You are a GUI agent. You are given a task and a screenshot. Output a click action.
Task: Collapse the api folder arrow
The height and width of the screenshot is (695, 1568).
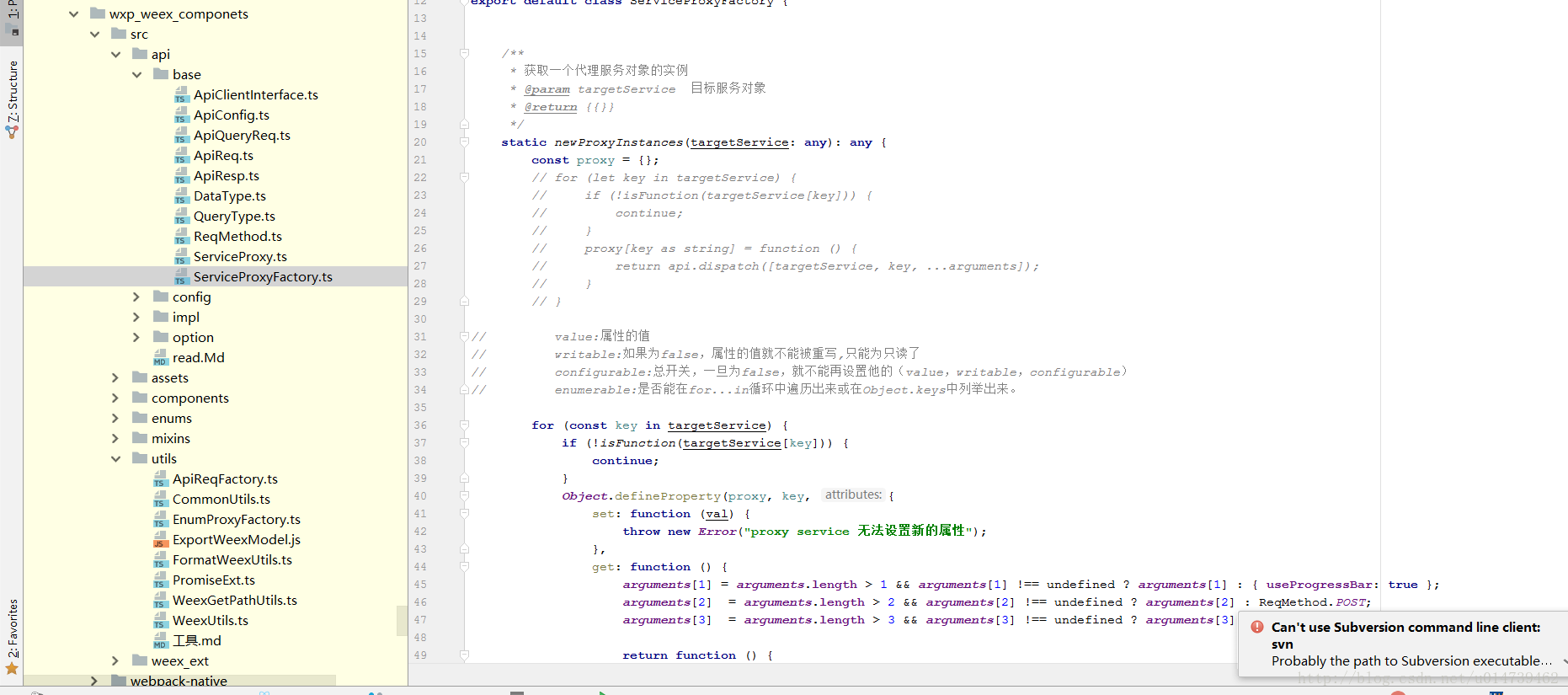(x=115, y=55)
